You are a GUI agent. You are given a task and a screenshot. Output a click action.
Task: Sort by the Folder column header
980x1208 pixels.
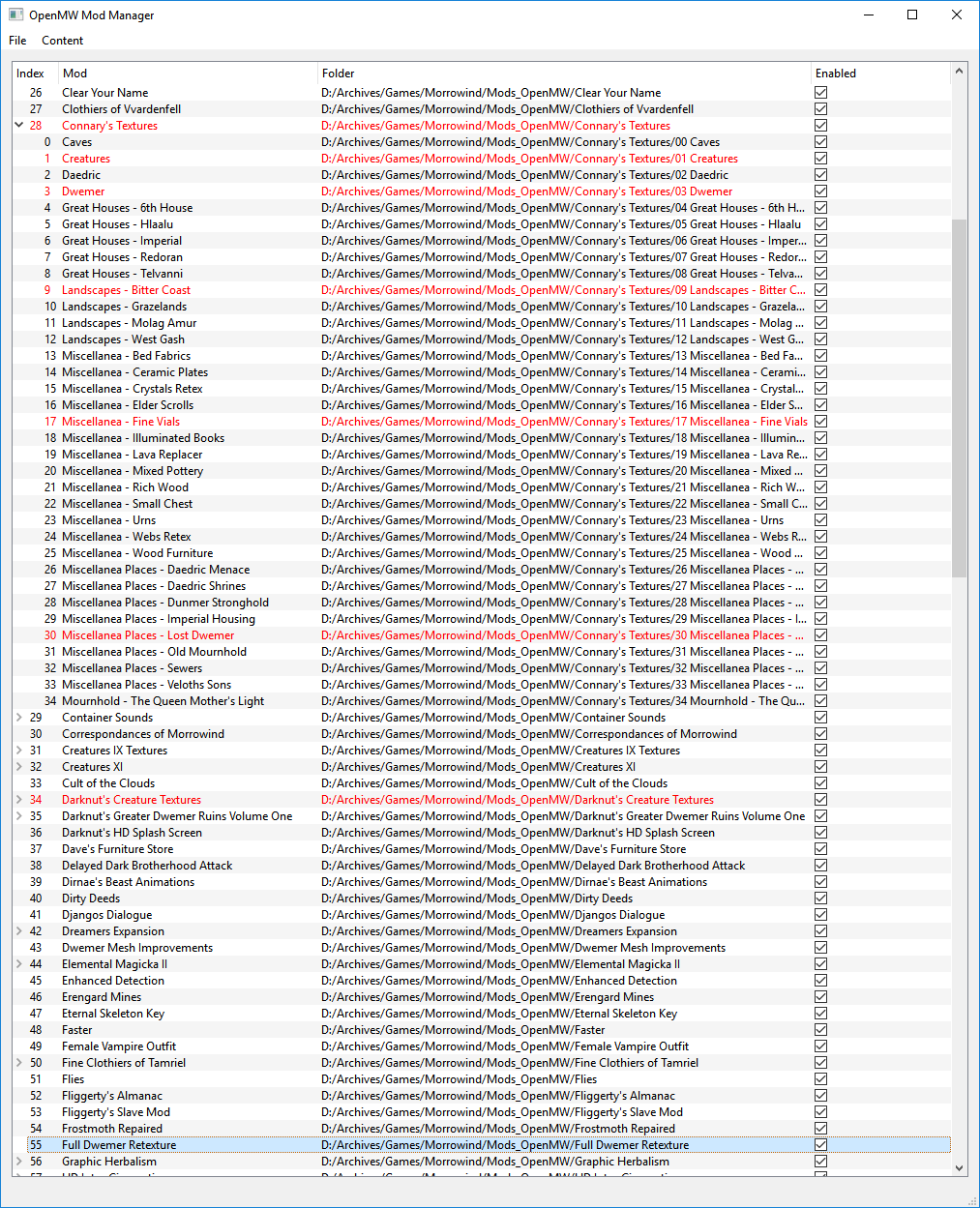pyautogui.click(x=565, y=74)
